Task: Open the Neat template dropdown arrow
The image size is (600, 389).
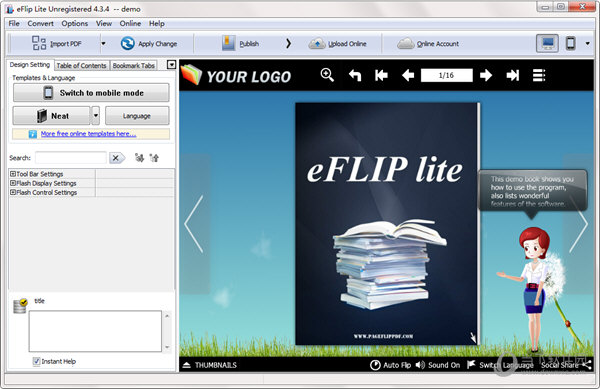Action: [96, 116]
